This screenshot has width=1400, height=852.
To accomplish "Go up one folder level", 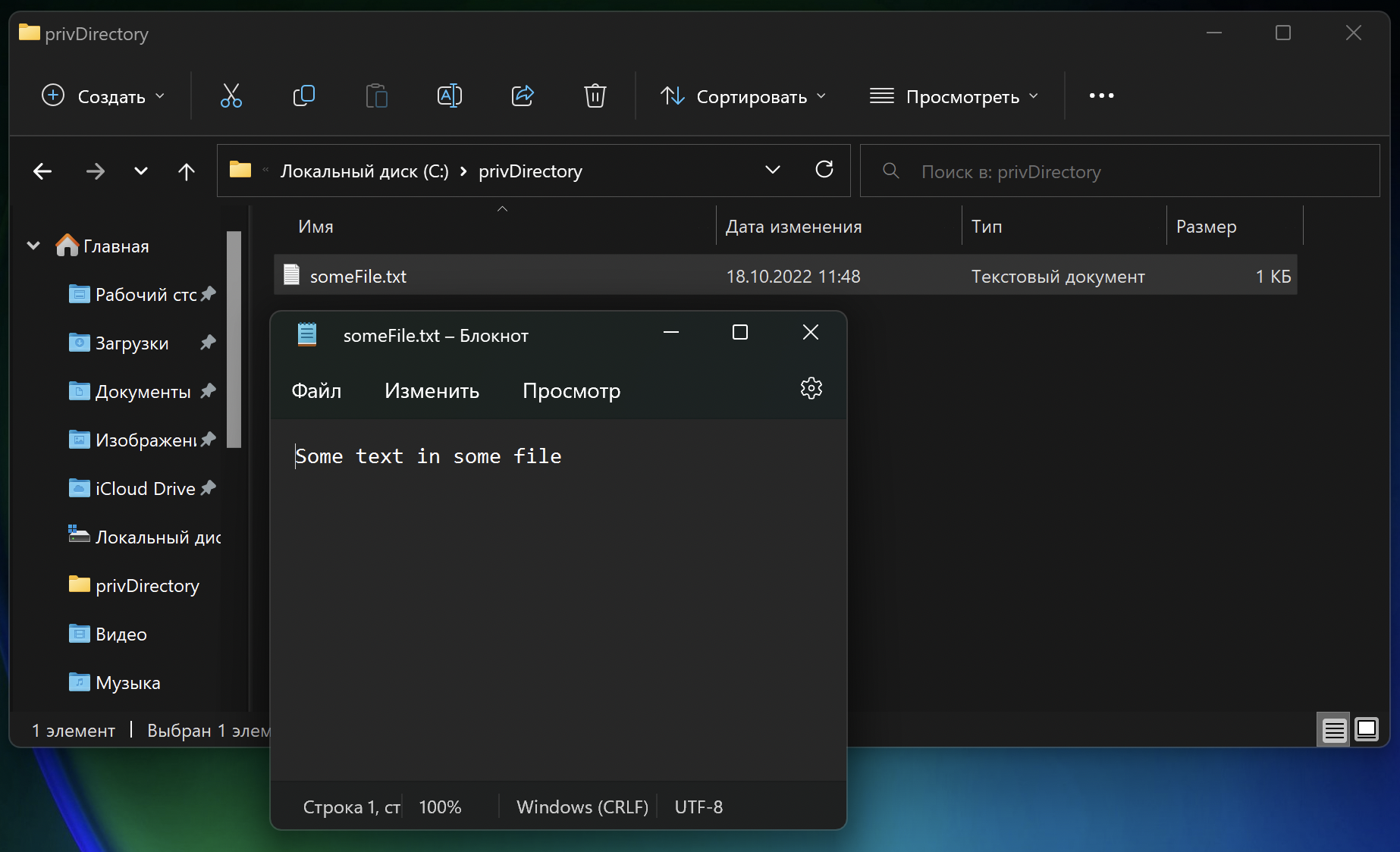I will [x=187, y=172].
